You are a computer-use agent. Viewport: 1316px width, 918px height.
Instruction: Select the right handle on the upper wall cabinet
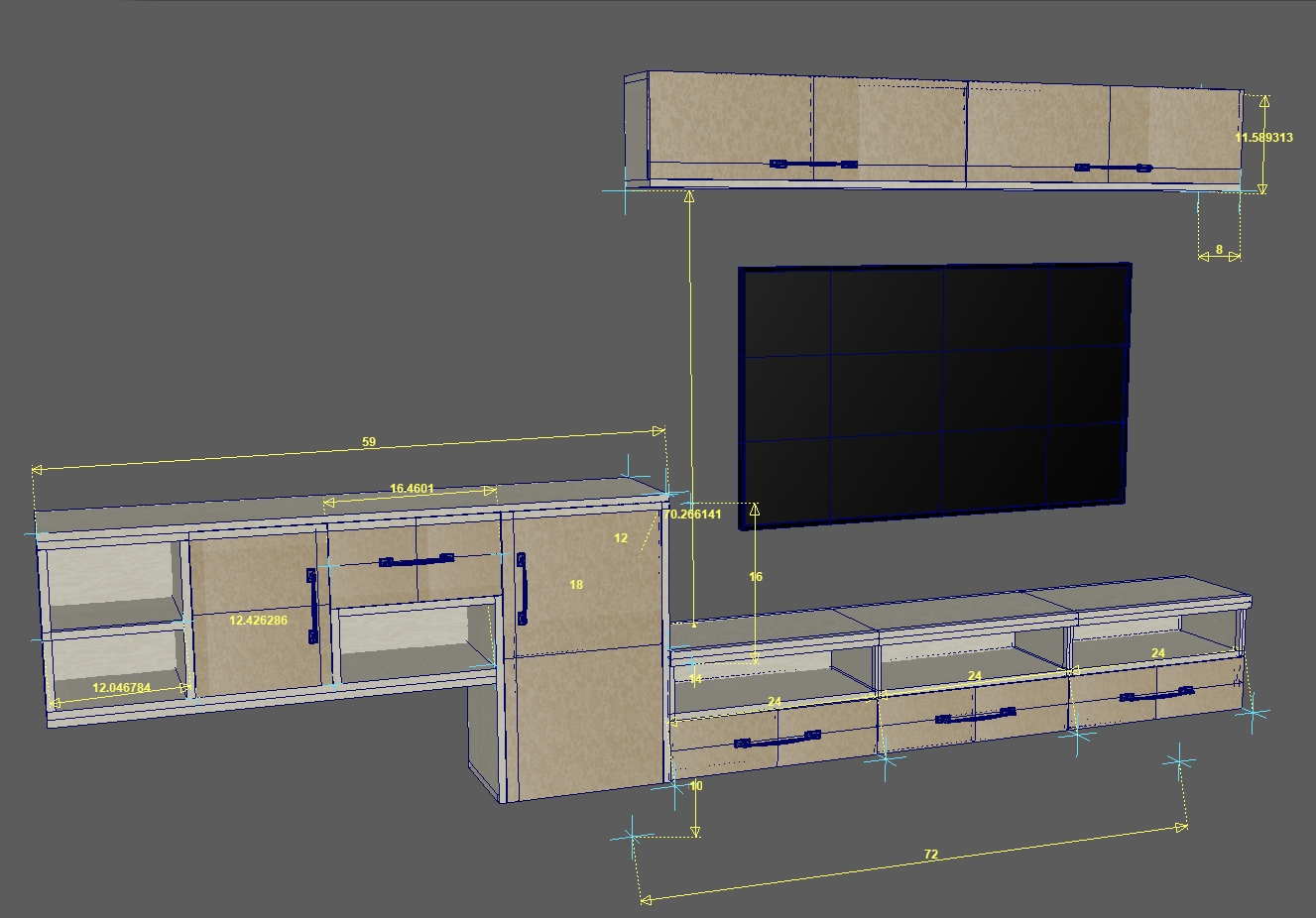(1113, 169)
